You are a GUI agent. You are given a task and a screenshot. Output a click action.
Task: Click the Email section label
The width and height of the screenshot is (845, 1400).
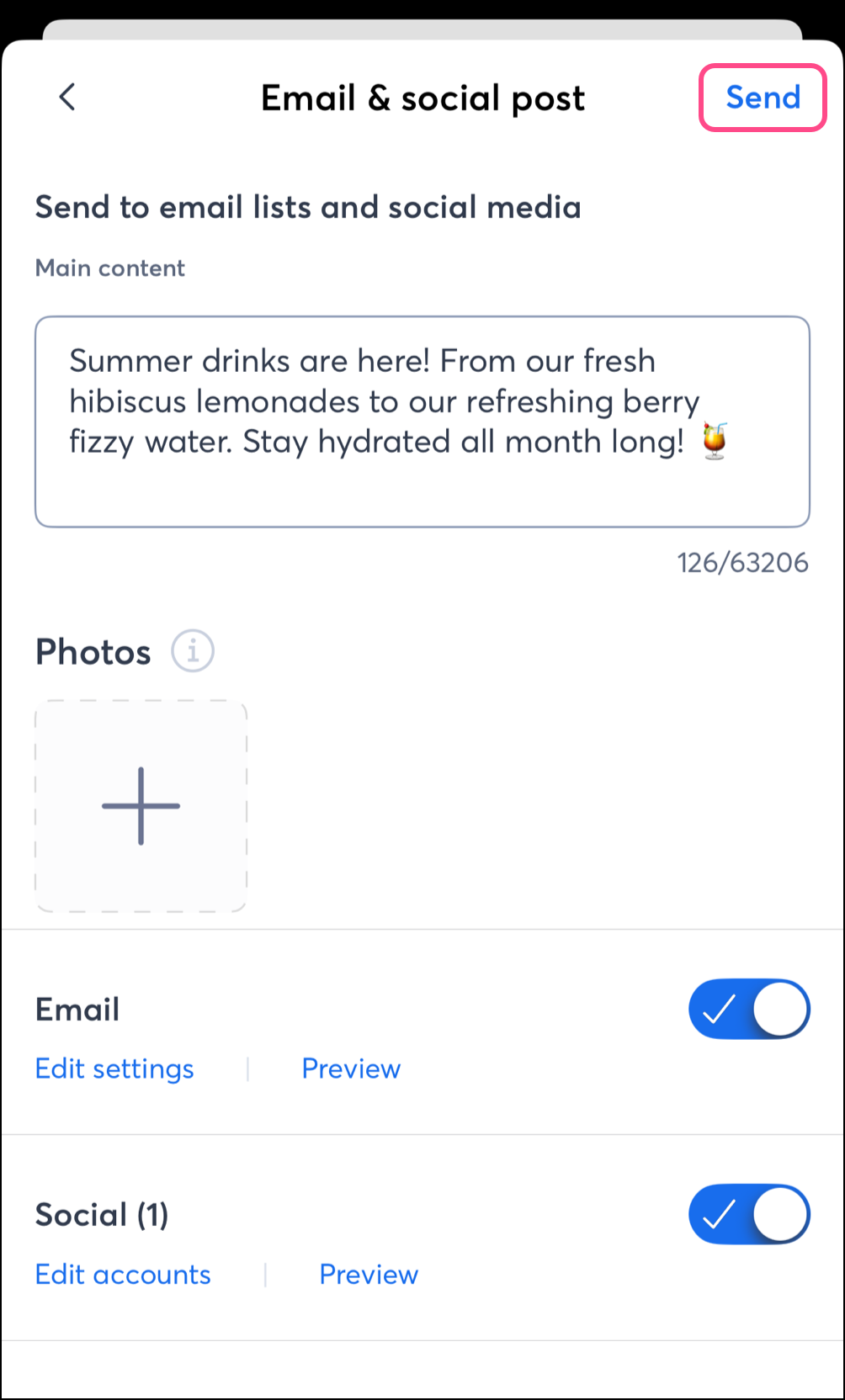pos(77,1010)
